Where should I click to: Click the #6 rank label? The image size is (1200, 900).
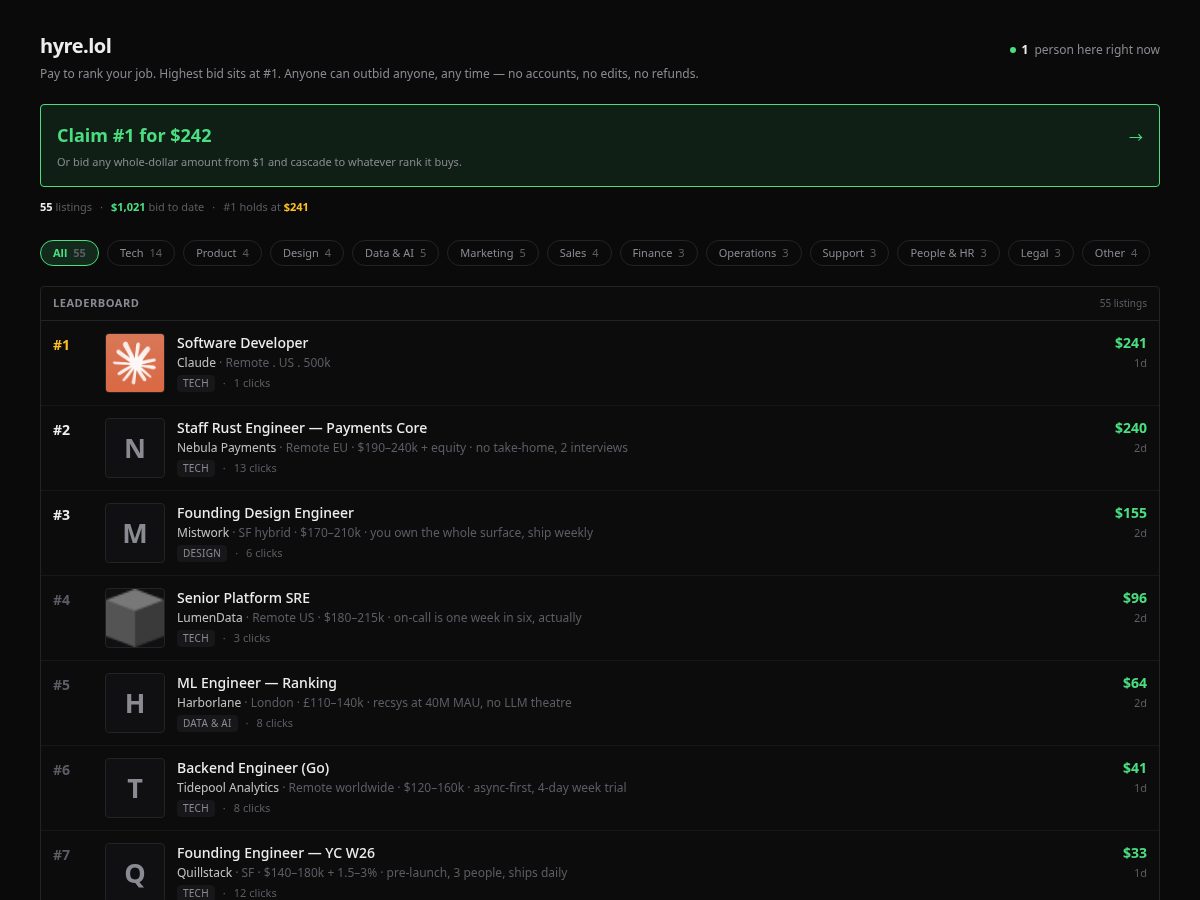62,770
